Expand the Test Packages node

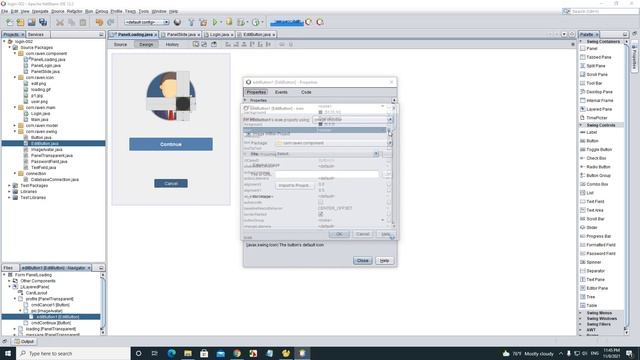click(10, 186)
